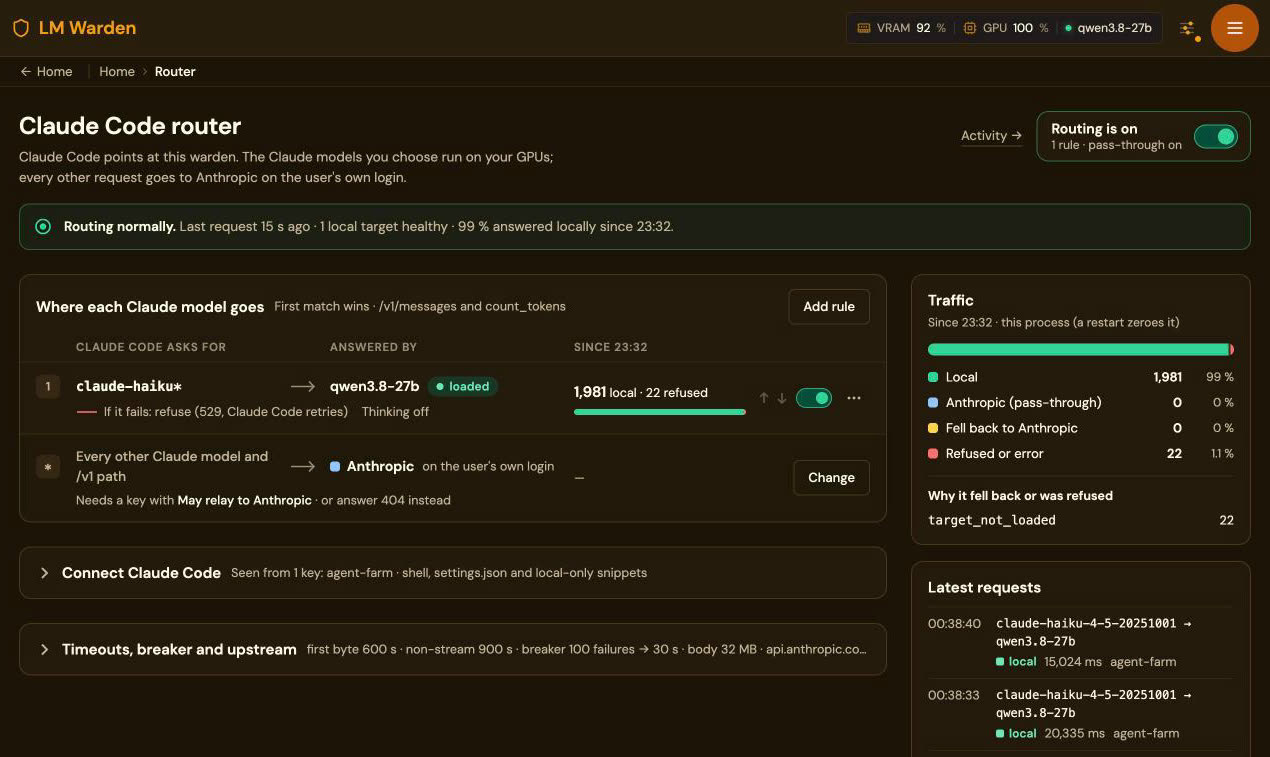Click the VRAM memory chip icon
Image resolution: width=1270 pixels, height=757 pixels.
[x=863, y=28]
